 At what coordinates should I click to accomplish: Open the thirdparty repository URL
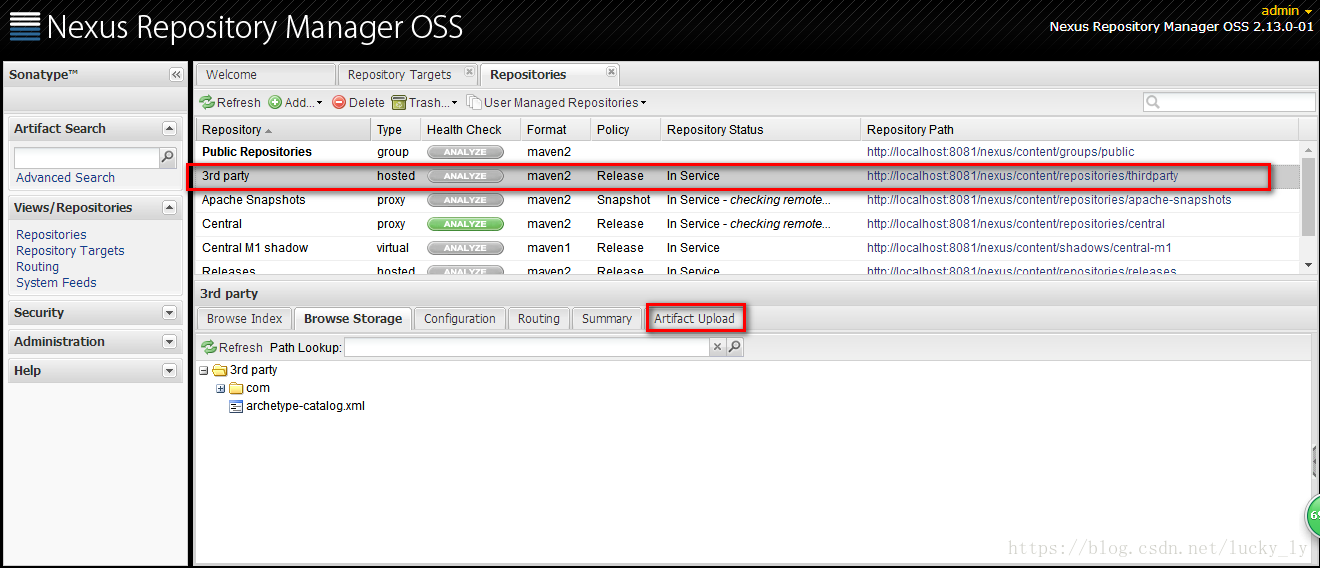(x=1022, y=176)
